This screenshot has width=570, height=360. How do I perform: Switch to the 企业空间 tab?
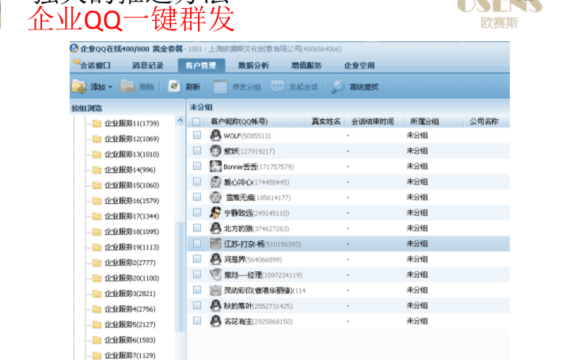point(359,65)
